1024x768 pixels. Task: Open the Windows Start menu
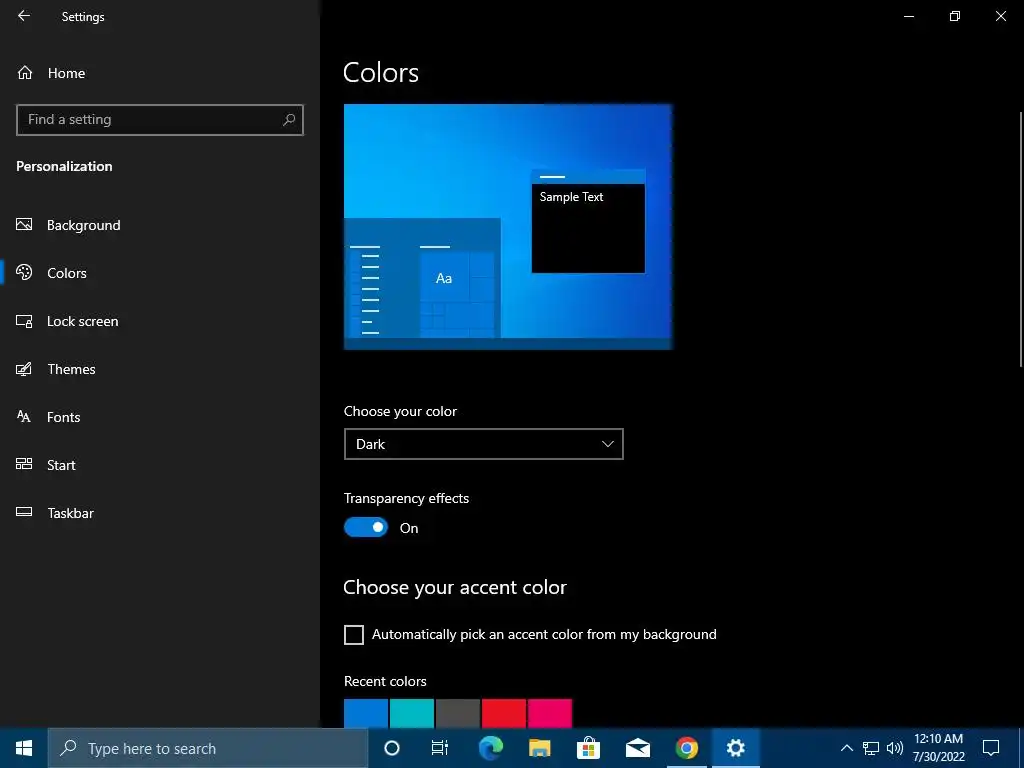(24, 748)
